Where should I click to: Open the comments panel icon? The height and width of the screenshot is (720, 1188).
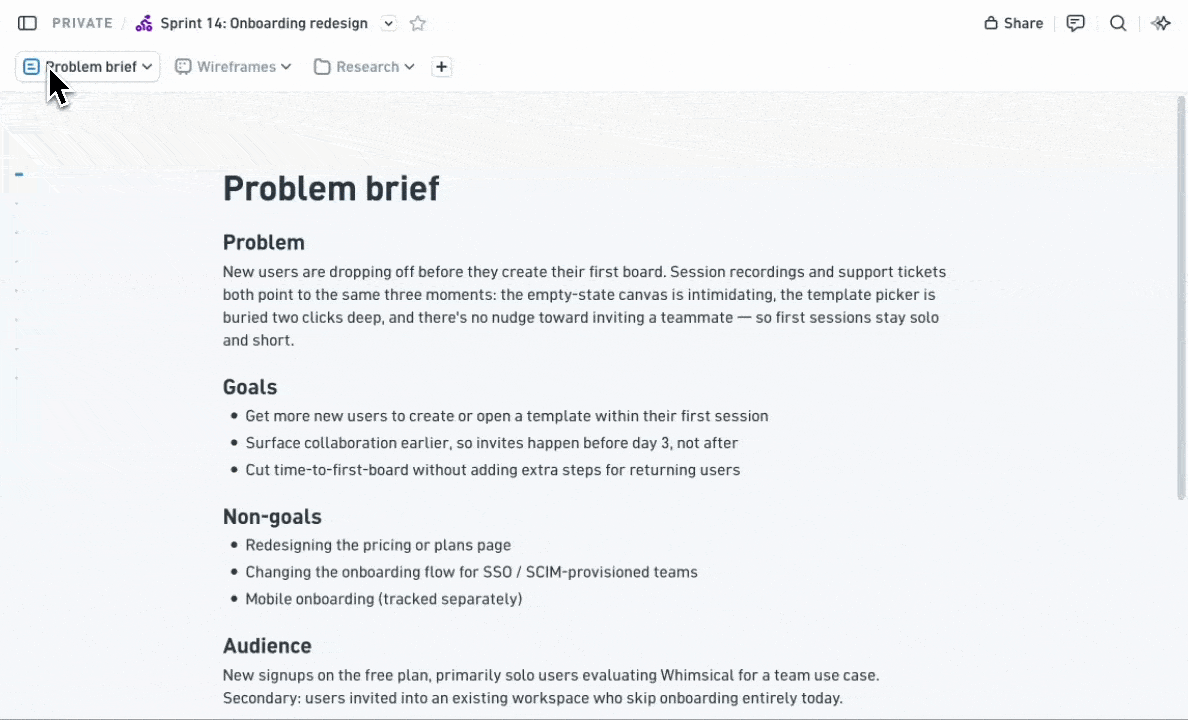click(x=1075, y=23)
